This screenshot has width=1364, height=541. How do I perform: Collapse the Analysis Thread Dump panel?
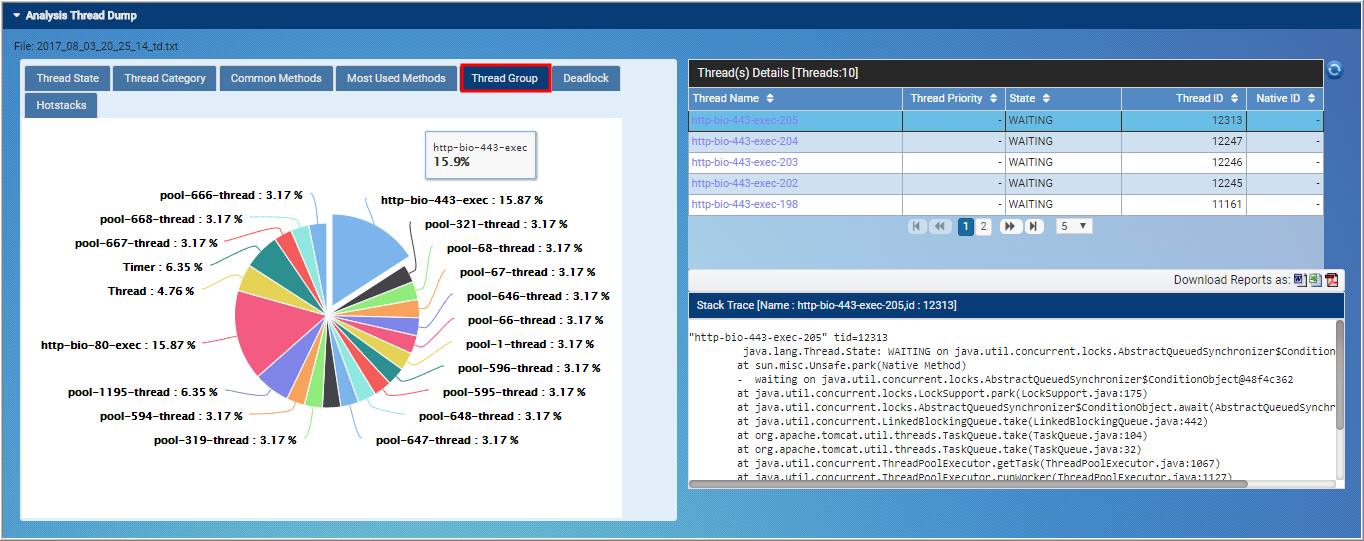17,16
